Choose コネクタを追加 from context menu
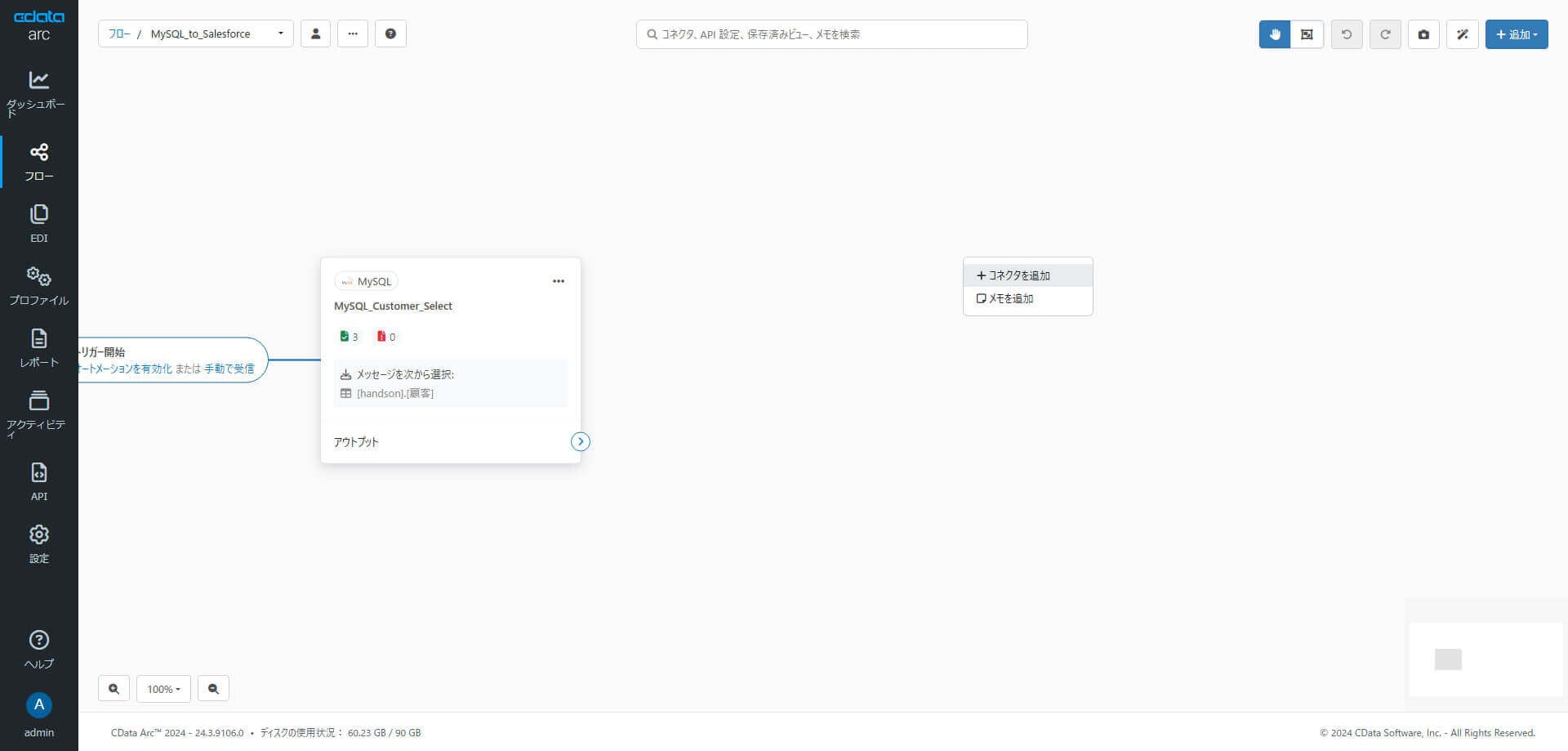 click(x=1027, y=275)
